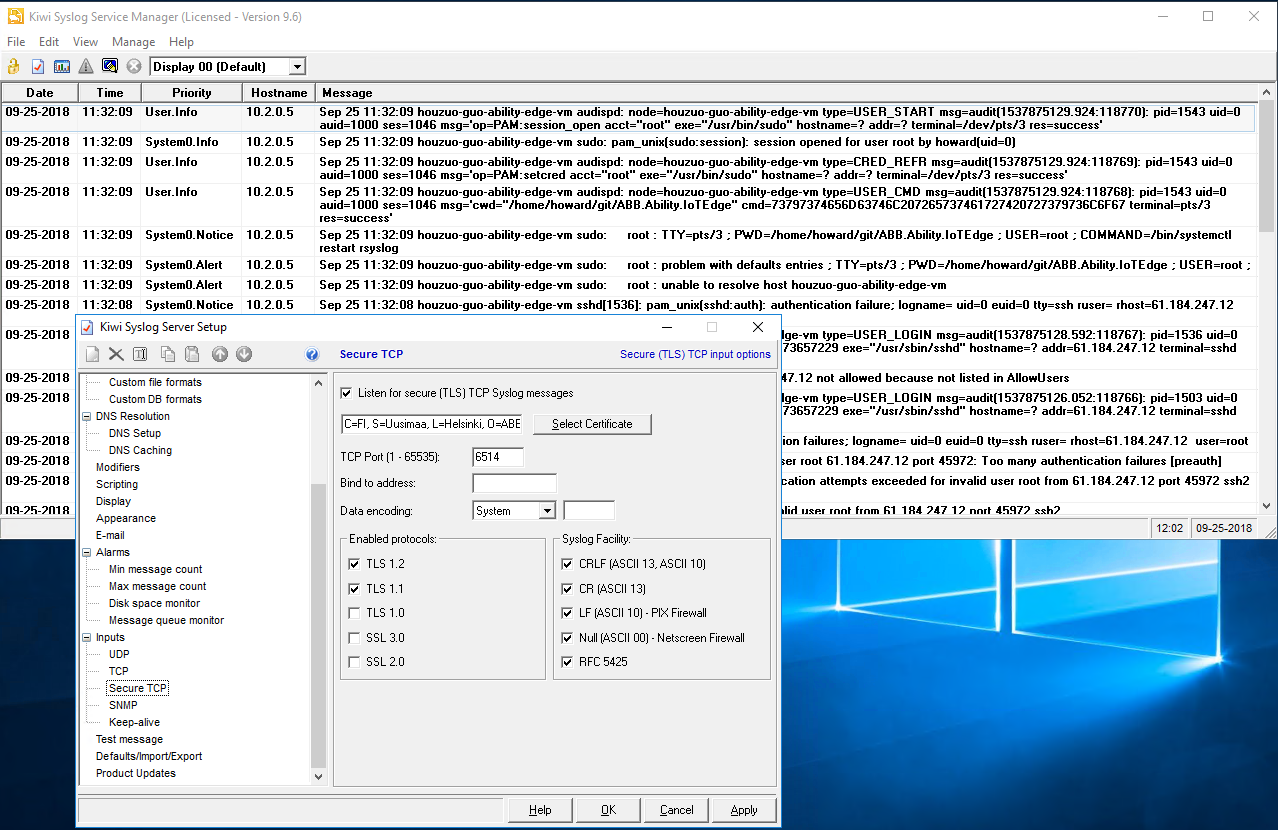The image size is (1278, 830).
Task: Click the yellow padlock icon in main toolbar
Action: pos(14,66)
